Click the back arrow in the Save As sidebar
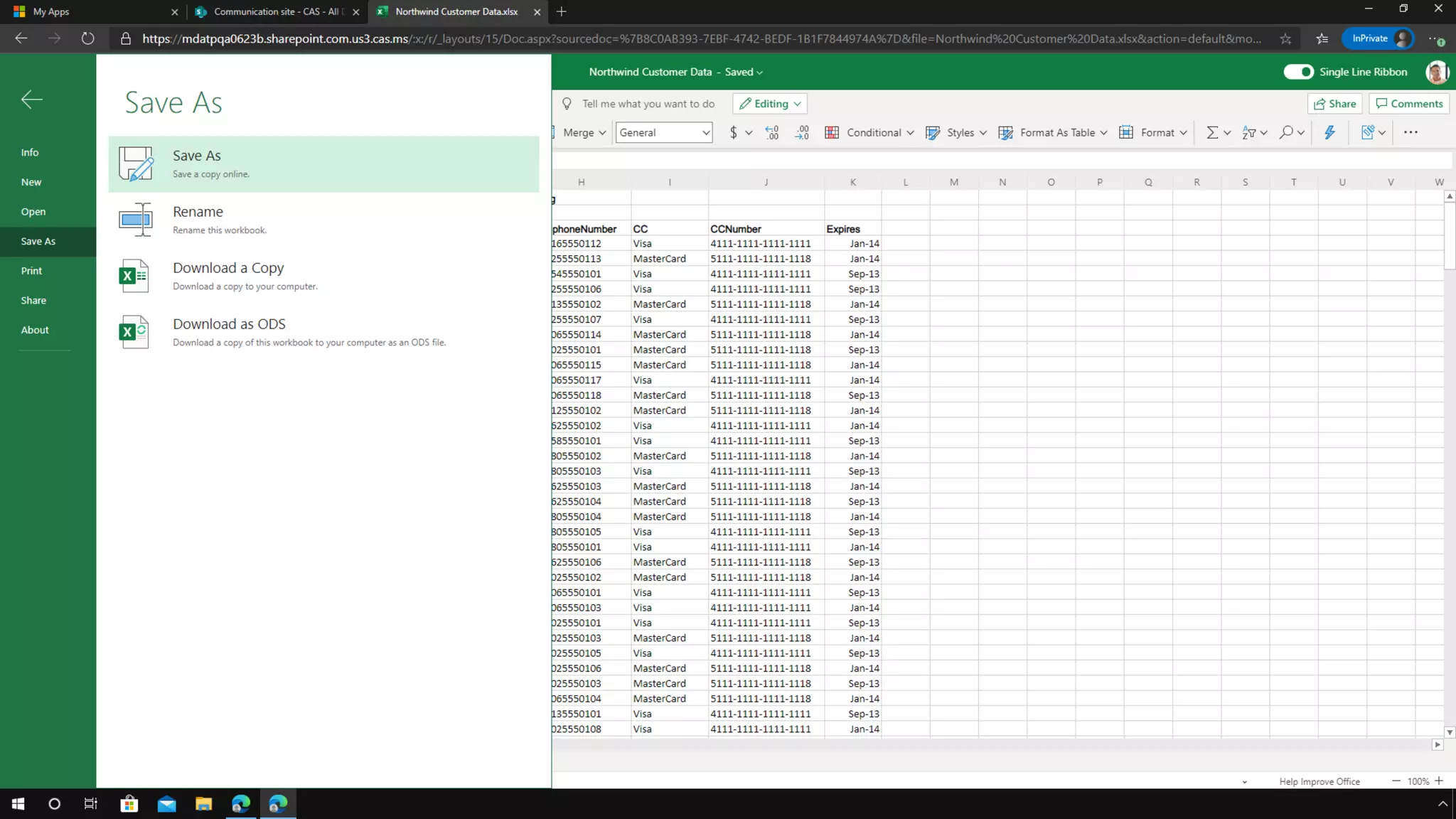The image size is (1456, 819). [31, 100]
